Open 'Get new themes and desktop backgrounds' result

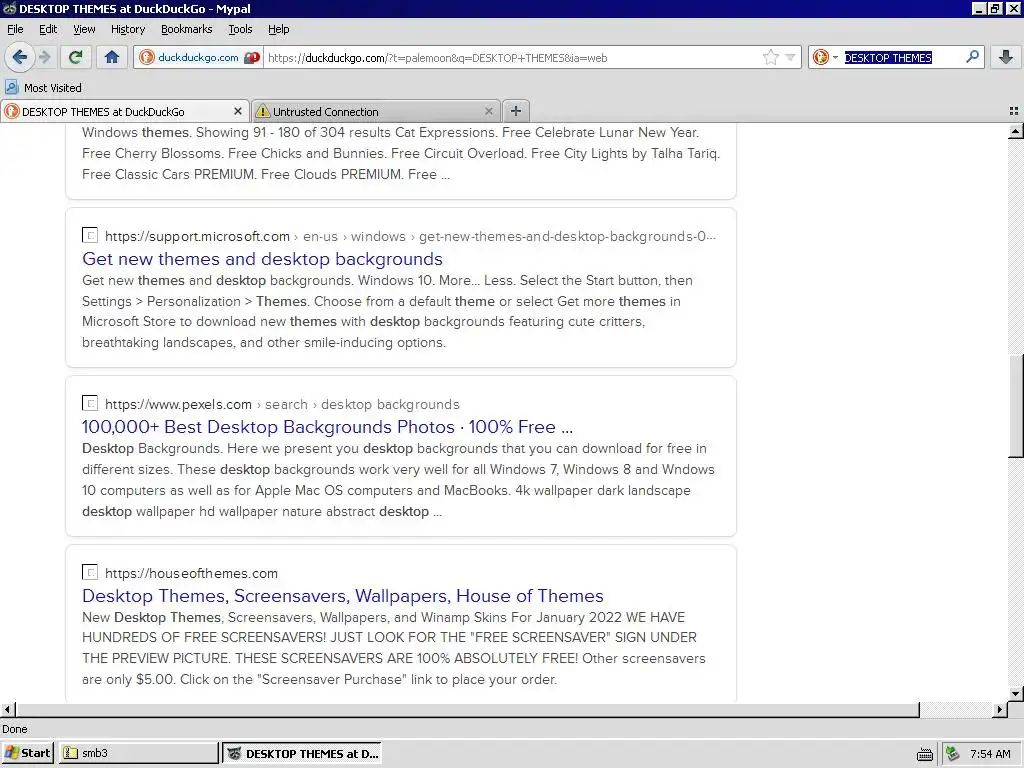click(x=263, y=259)
